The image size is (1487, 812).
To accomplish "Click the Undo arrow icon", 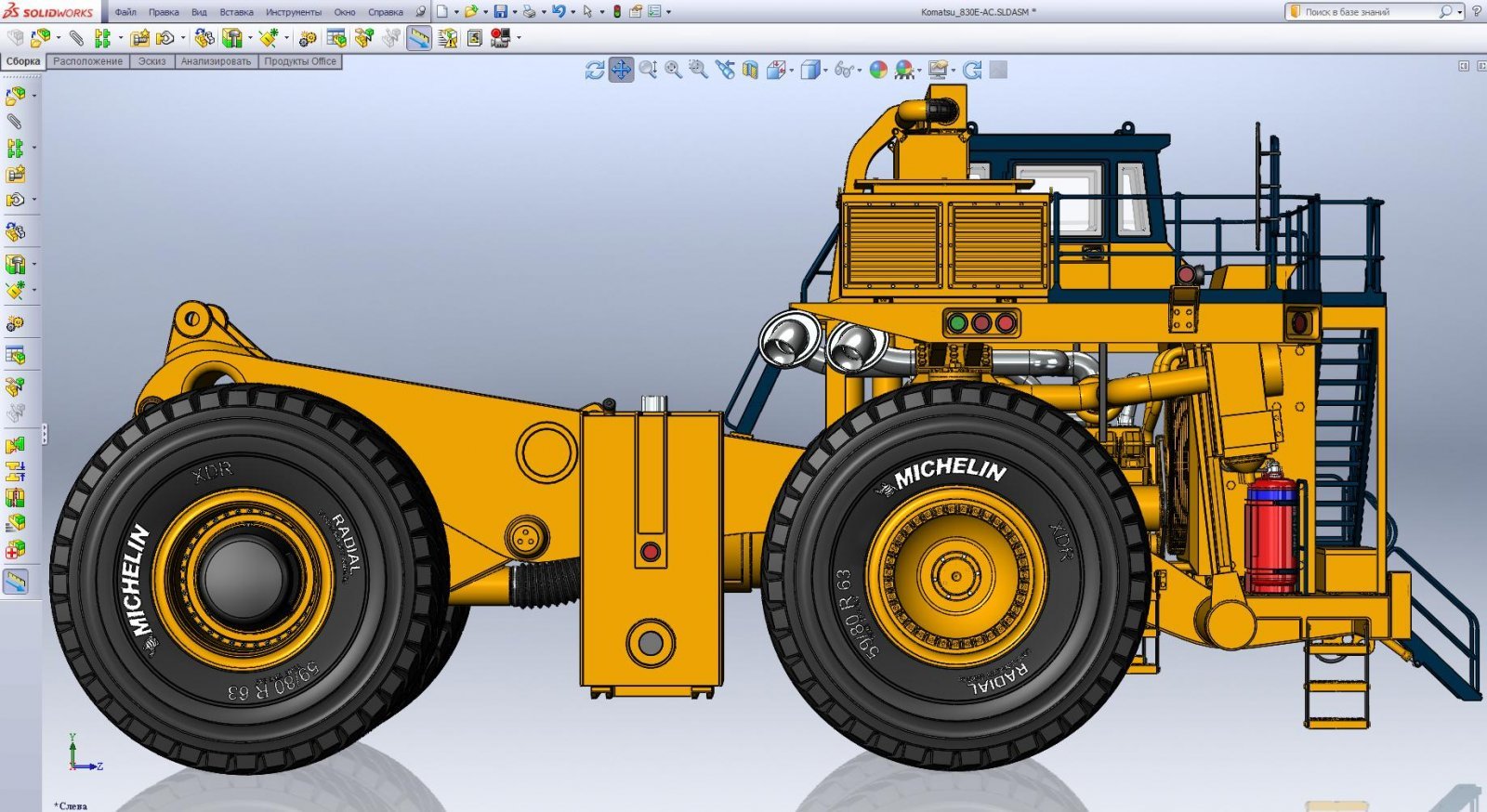I will [x=558, y=12].
